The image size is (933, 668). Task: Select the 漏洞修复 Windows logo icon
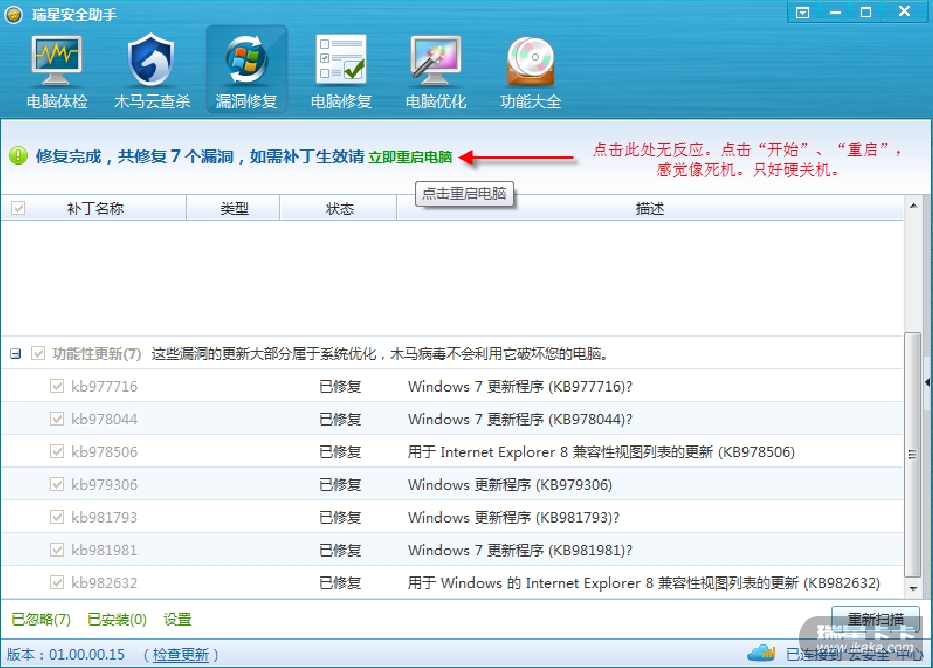coord(246,59)
